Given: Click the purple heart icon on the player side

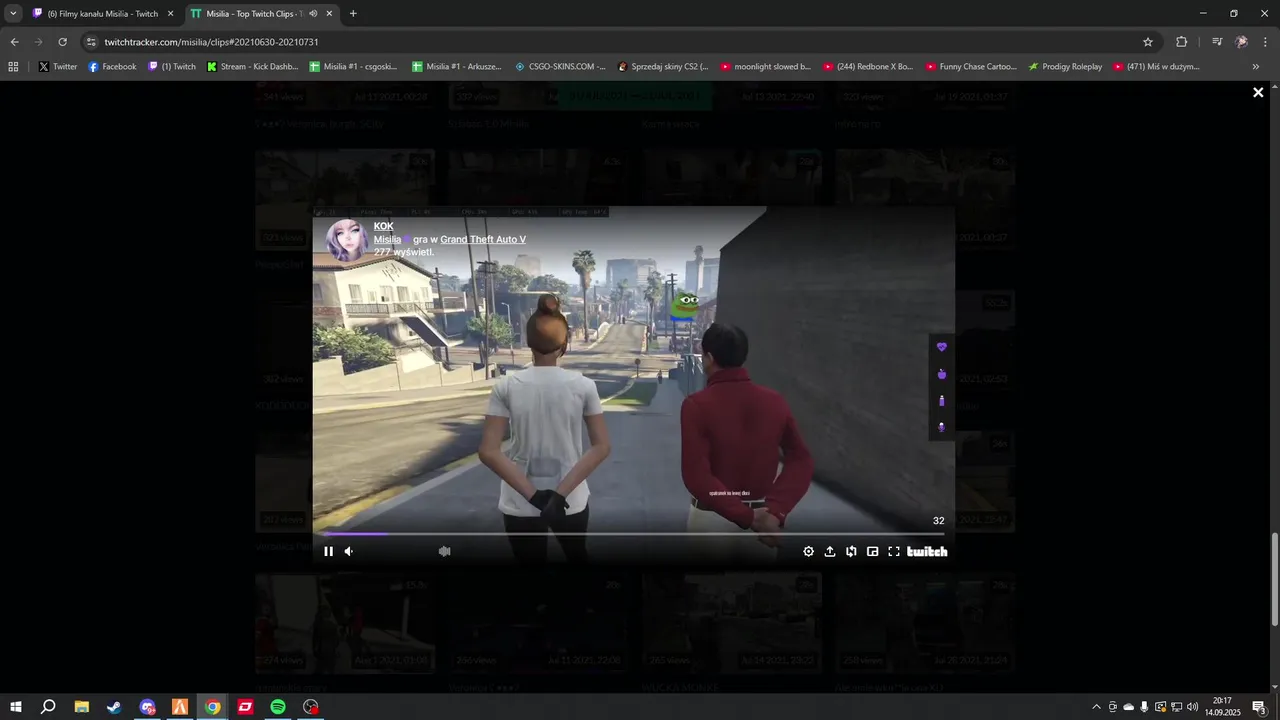Looking at the screenshot, I should pos(941,347).
